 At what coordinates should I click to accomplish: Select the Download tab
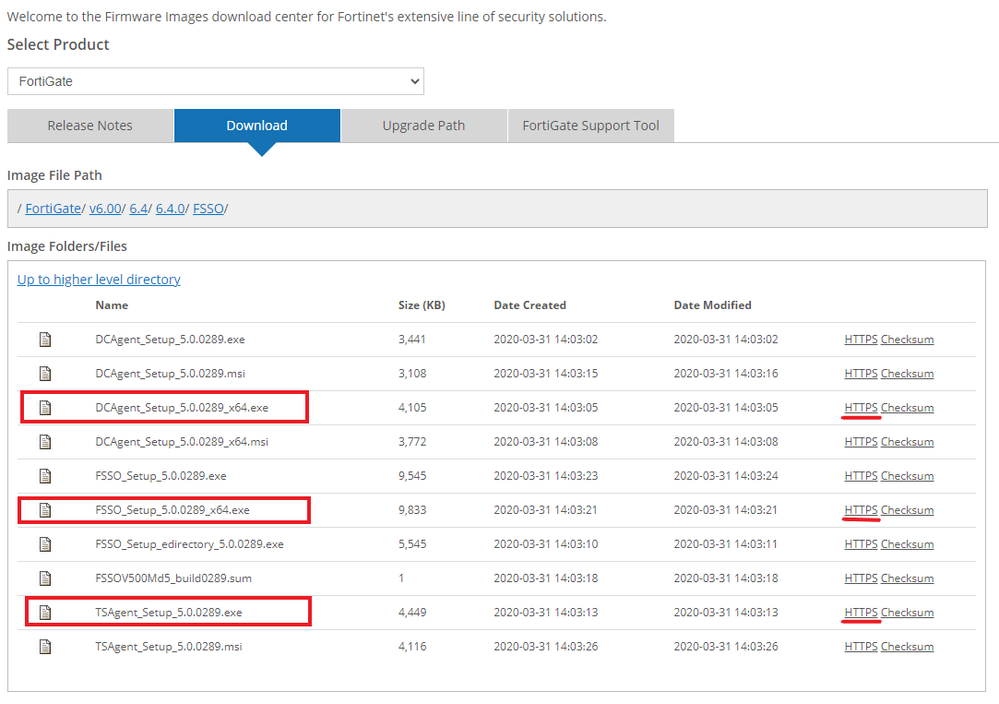(257, 126)
